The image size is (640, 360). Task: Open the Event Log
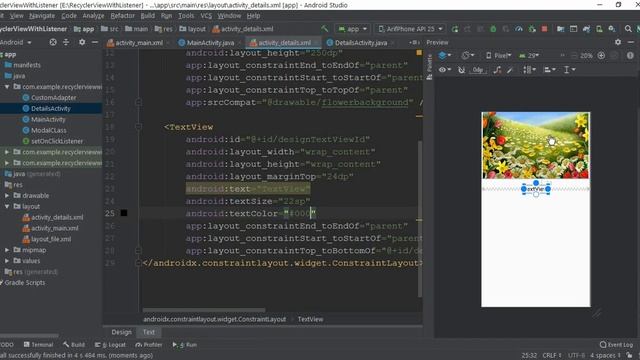point(616,344)
